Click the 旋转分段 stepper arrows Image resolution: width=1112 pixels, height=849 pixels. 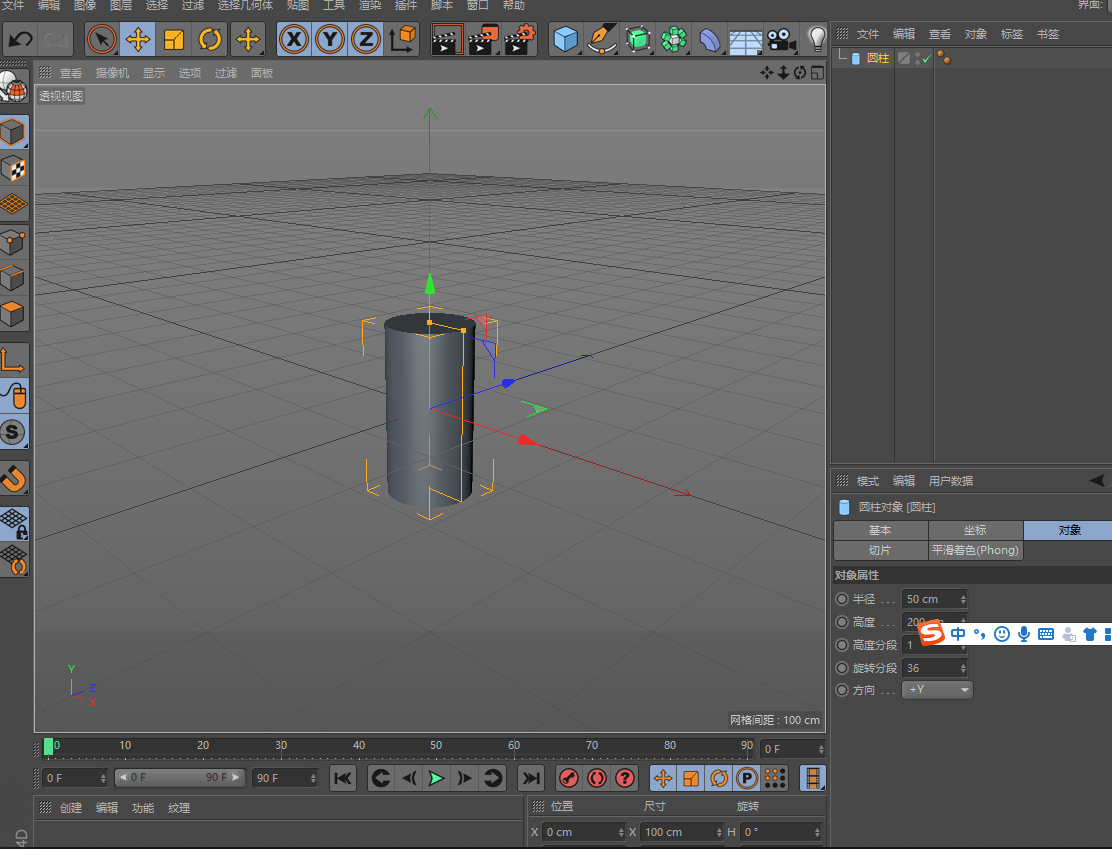pos(963,668)
